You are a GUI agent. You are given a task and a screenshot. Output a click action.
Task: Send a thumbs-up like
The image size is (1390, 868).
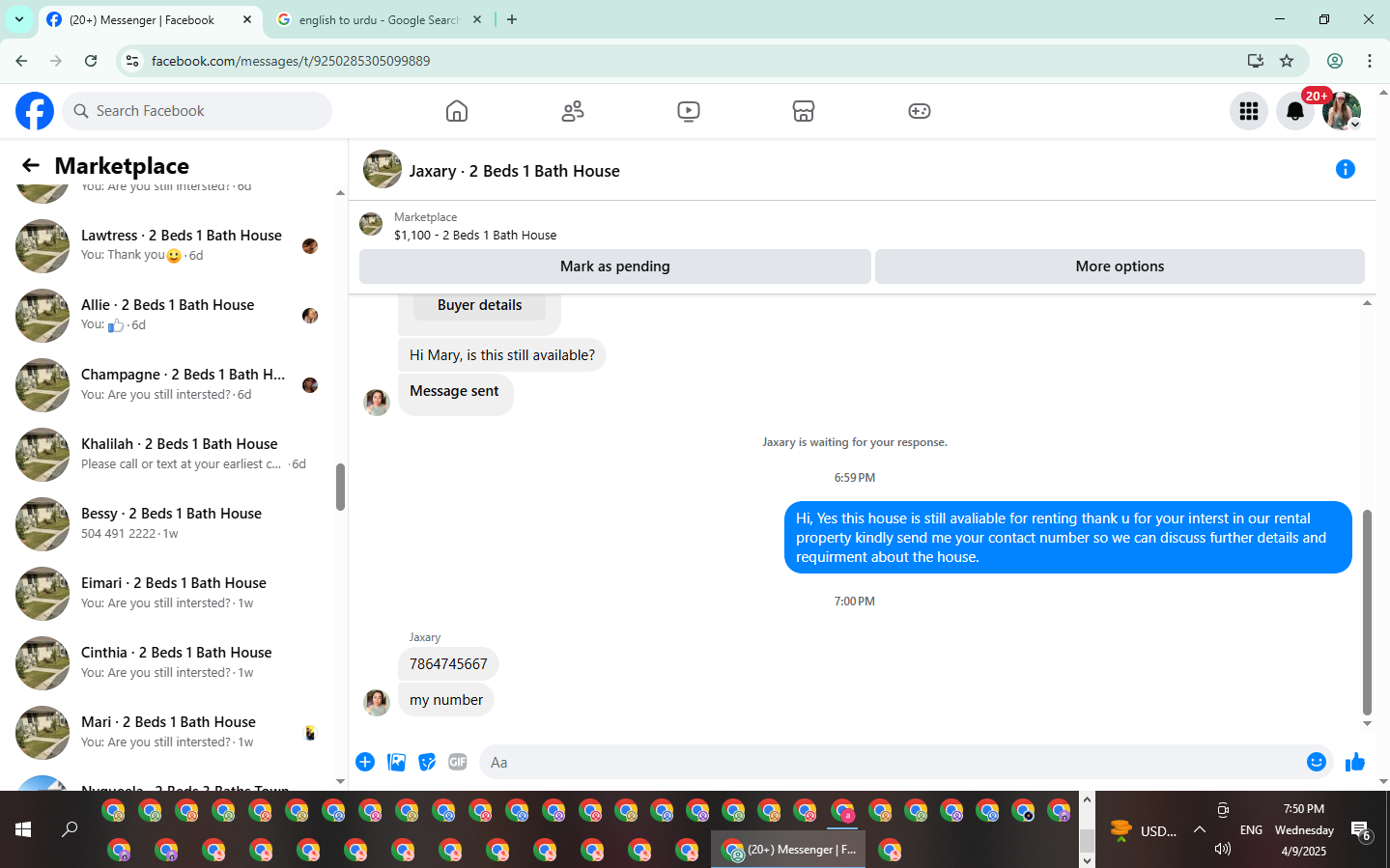1355,762
